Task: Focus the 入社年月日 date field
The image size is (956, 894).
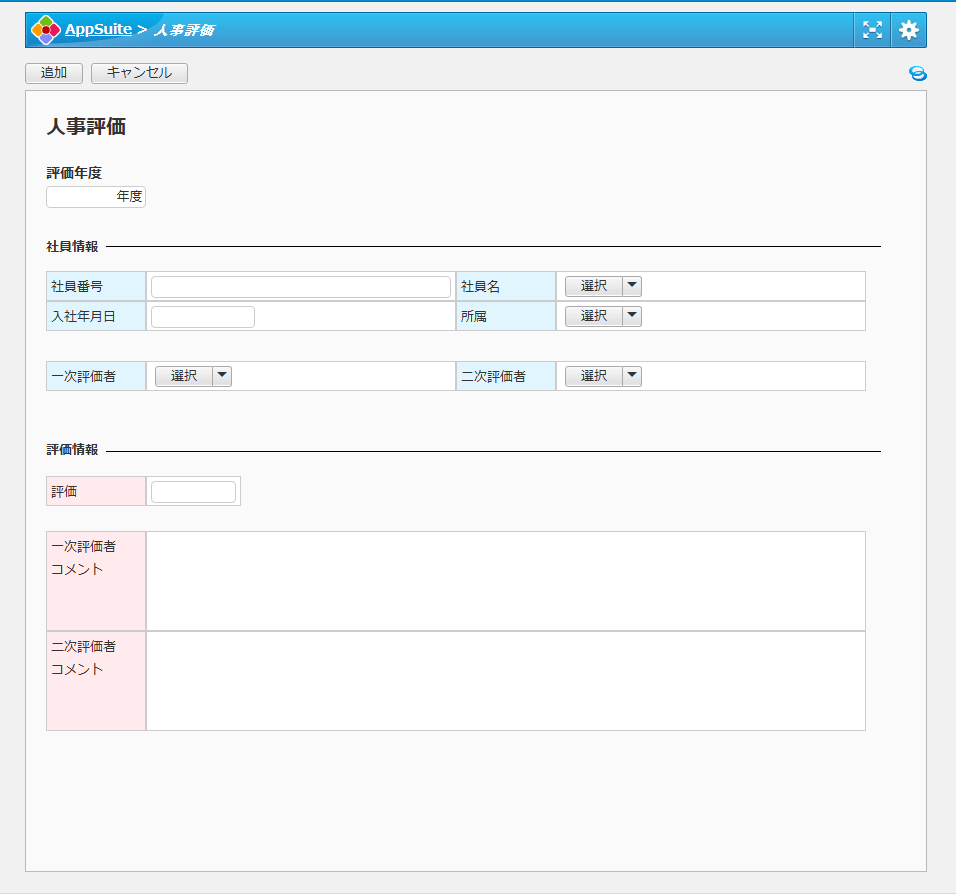Action: click(203, 317)
